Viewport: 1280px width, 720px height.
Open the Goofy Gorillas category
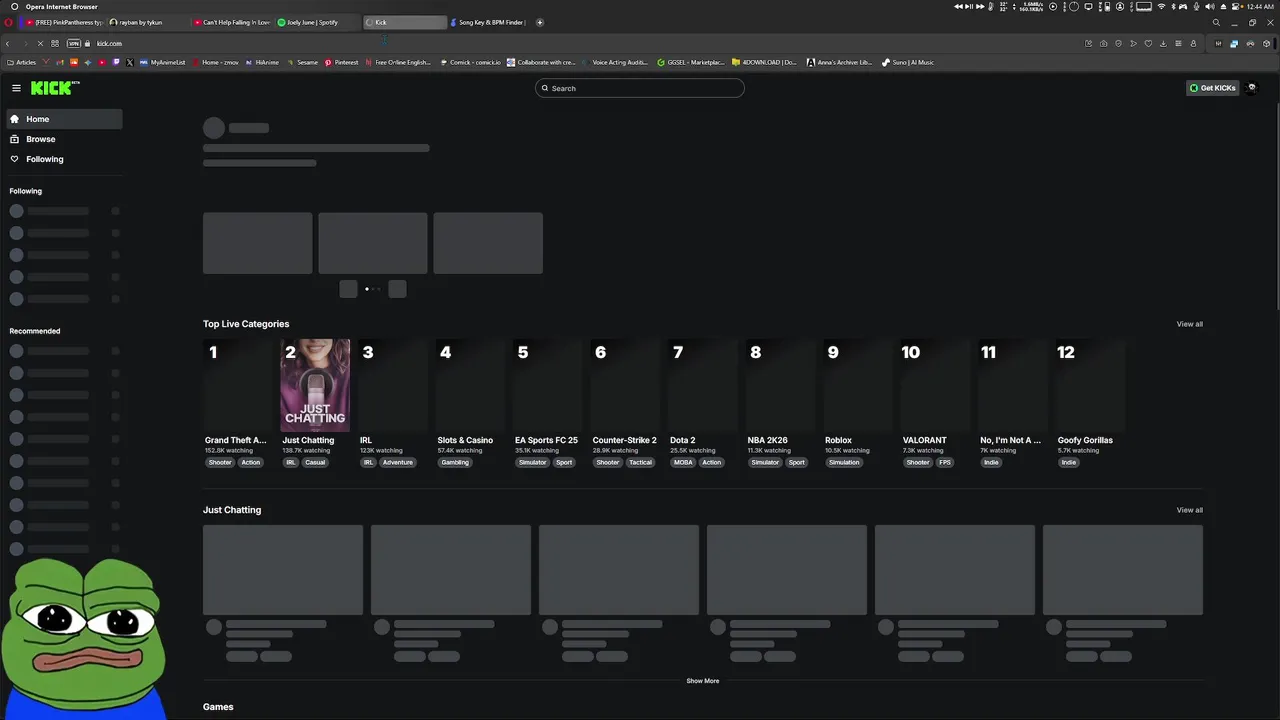point(1085,440)
